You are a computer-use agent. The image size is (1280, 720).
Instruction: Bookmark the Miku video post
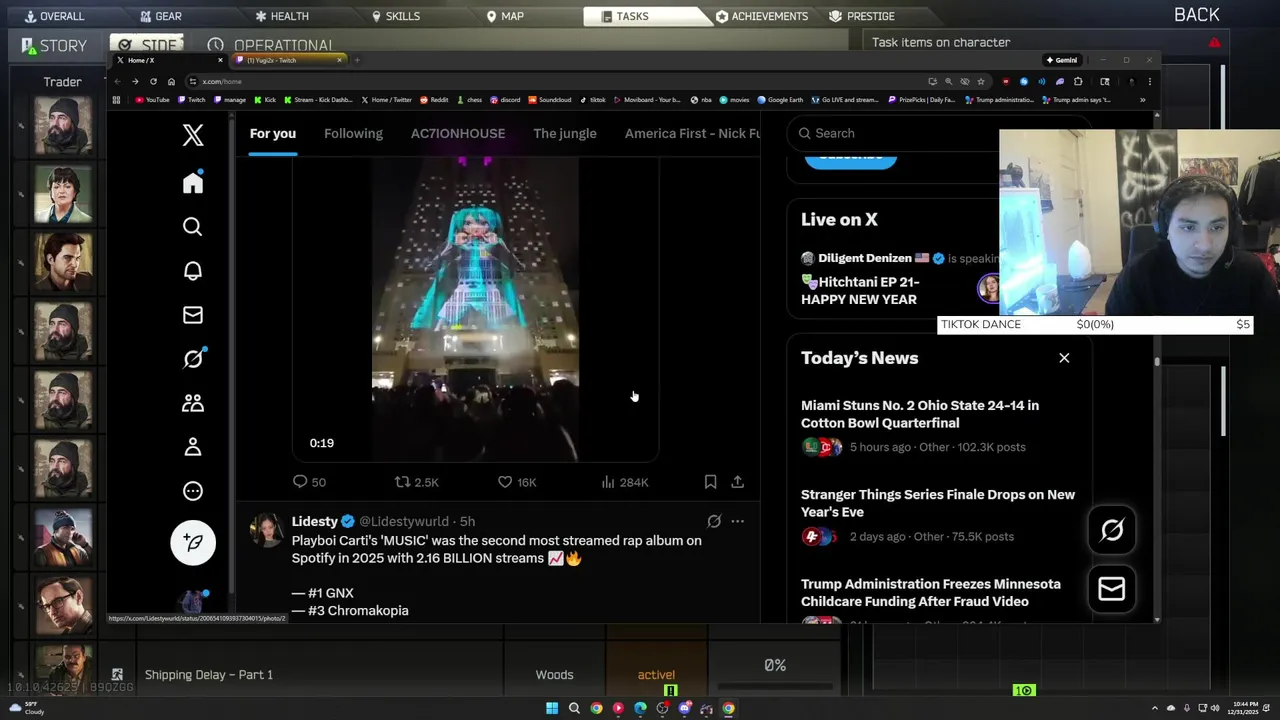710,482
